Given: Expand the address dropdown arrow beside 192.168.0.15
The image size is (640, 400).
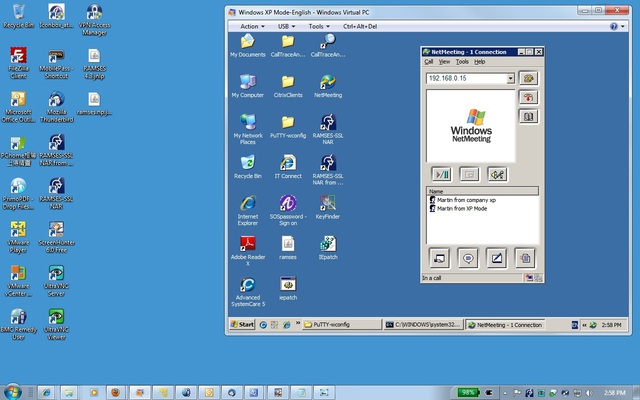Looking at the screenshot, I should (x=510, y=78).
